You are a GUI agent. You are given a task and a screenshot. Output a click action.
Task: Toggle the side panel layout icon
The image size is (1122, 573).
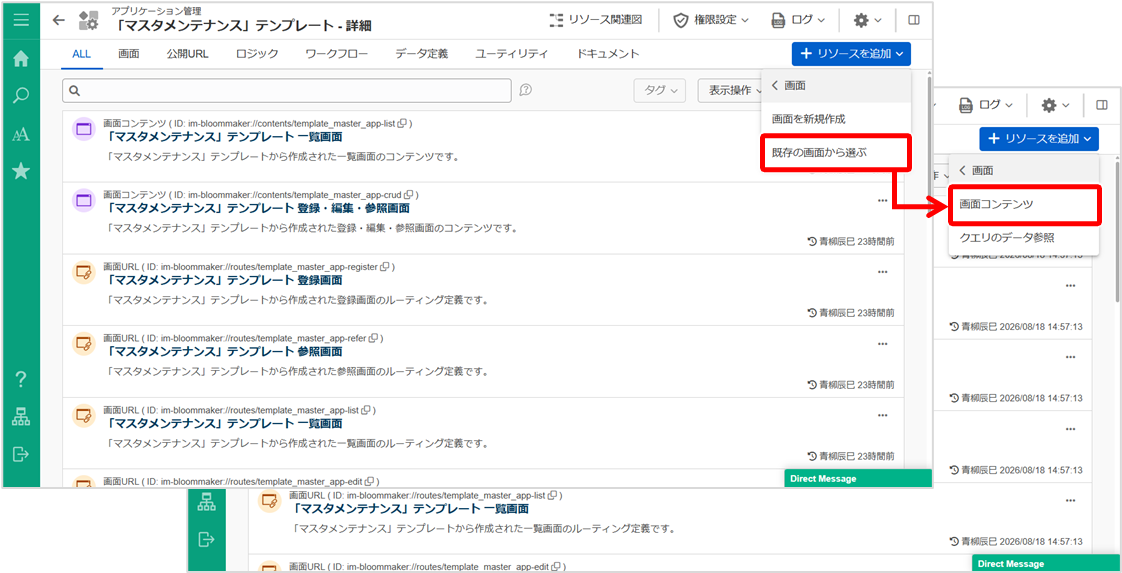[x=914, y=20]
